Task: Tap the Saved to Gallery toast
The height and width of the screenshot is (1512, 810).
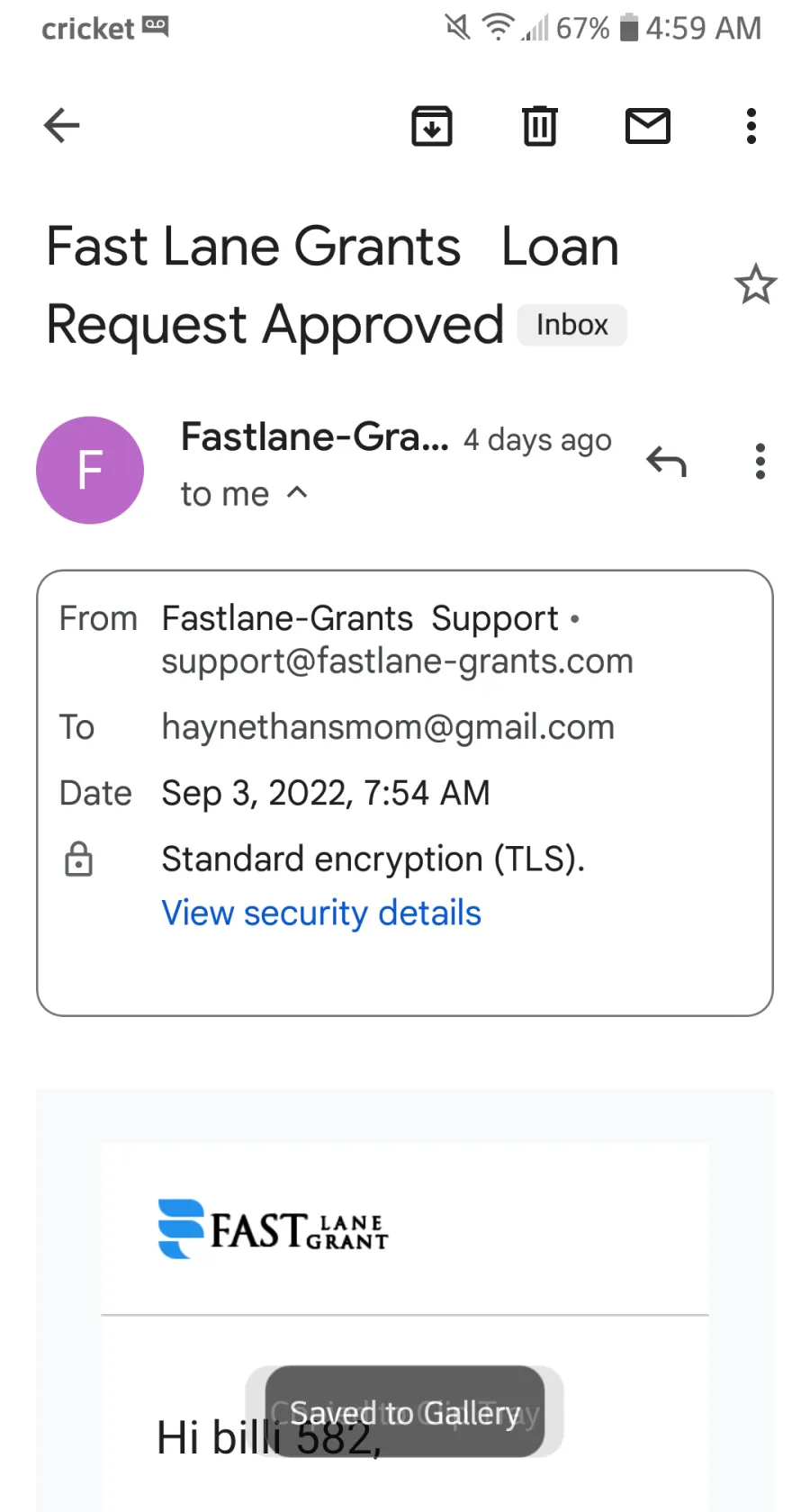Action: (x=405, y=1411)
